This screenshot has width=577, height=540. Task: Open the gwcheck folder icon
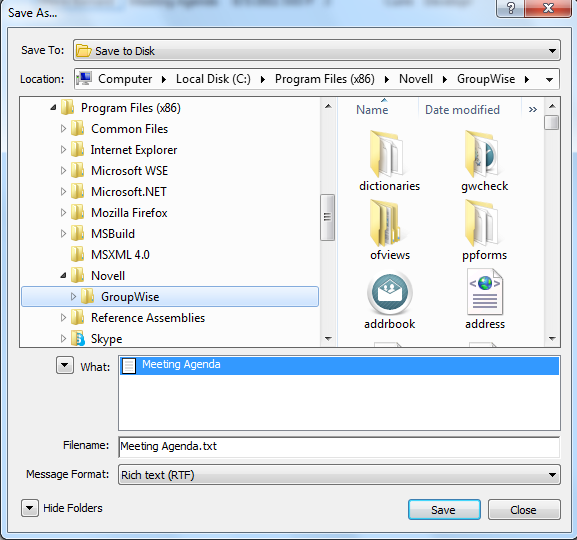481,154
